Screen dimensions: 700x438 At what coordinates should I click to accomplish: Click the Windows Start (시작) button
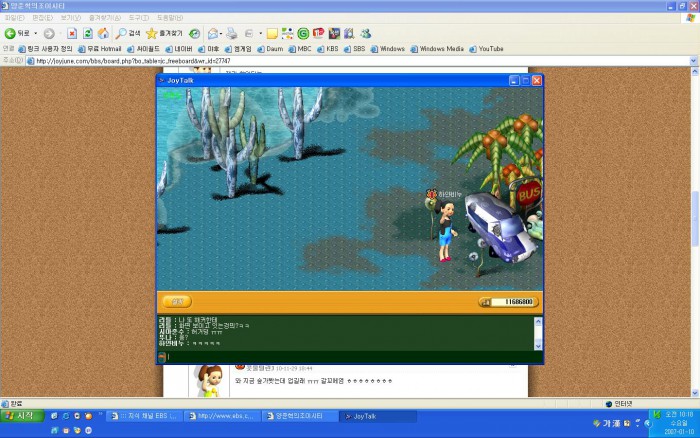pos(20,415)
